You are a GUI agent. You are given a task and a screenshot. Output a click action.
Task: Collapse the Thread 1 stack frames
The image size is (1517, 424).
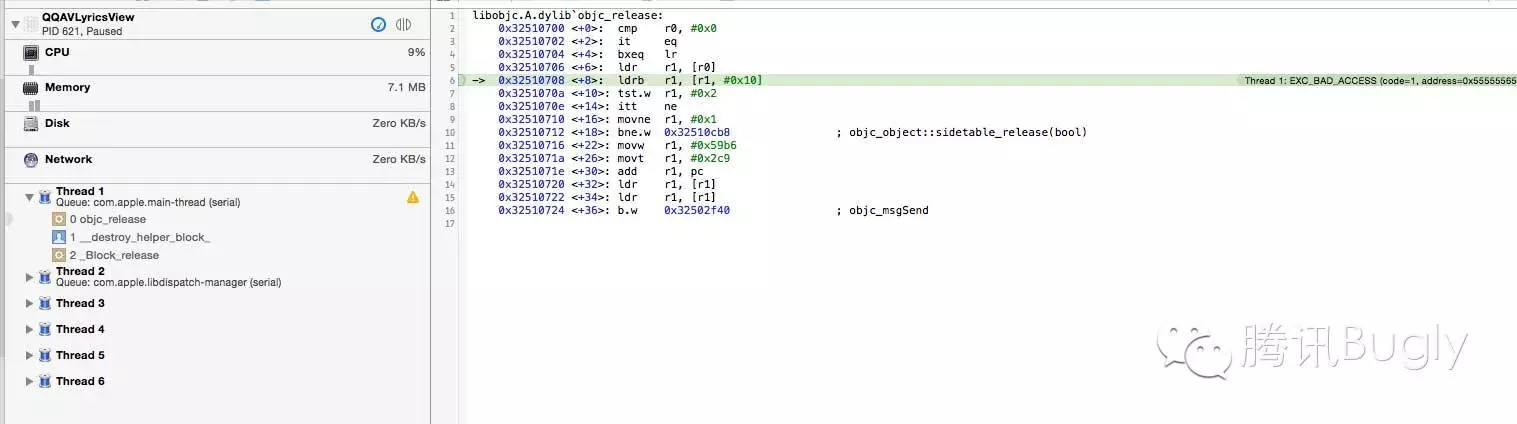pyautogui.click(x=29, y=197)
